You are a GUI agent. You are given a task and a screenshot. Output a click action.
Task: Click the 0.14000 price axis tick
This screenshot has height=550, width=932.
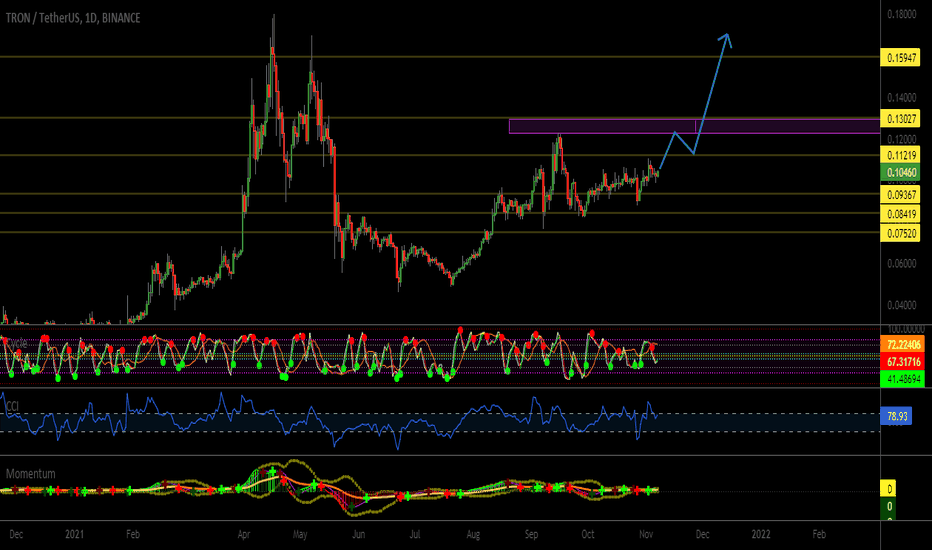(x=902, y=98)
